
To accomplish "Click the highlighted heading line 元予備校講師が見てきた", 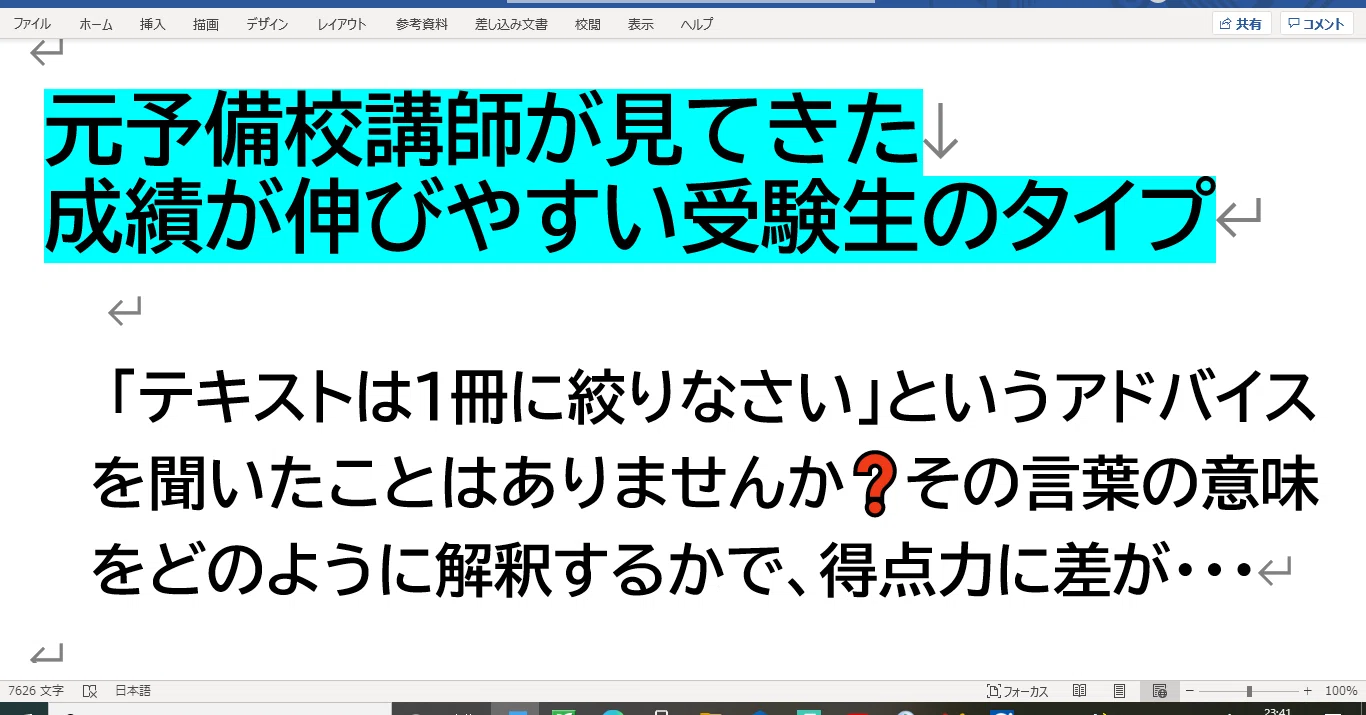I will [481, 131].
